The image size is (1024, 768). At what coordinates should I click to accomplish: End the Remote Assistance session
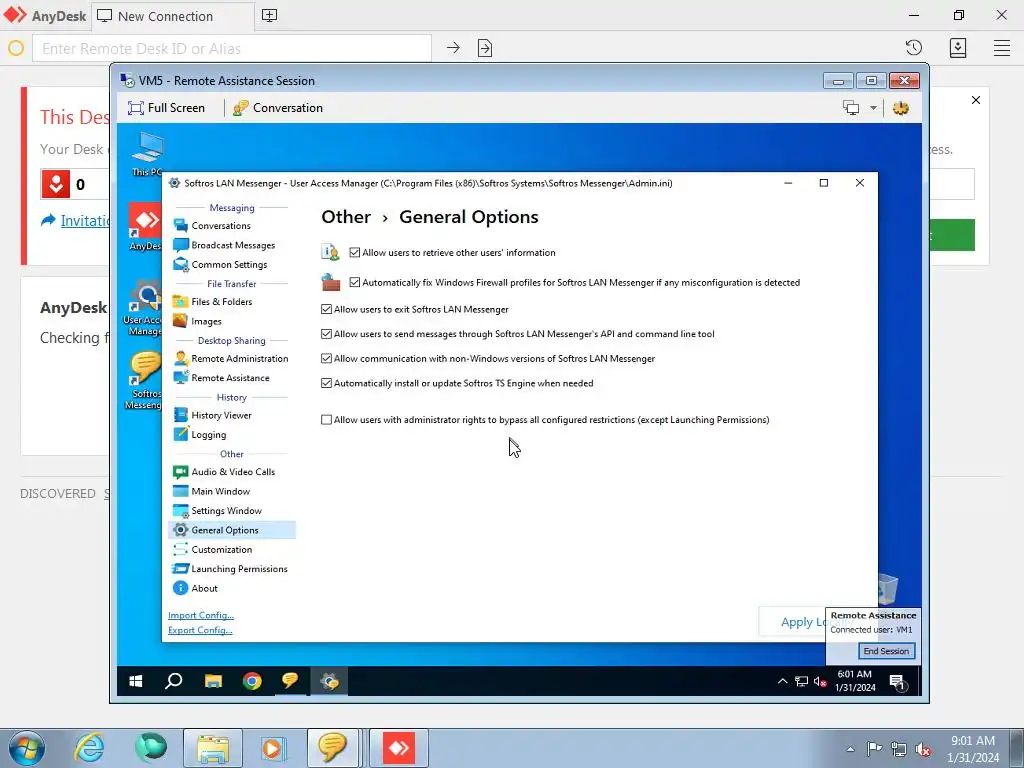[x=886, y=651]
